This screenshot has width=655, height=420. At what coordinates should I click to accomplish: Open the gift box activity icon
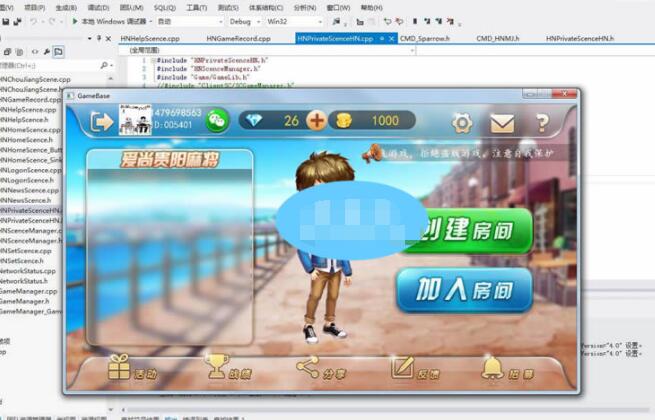(x=119, y=367)
